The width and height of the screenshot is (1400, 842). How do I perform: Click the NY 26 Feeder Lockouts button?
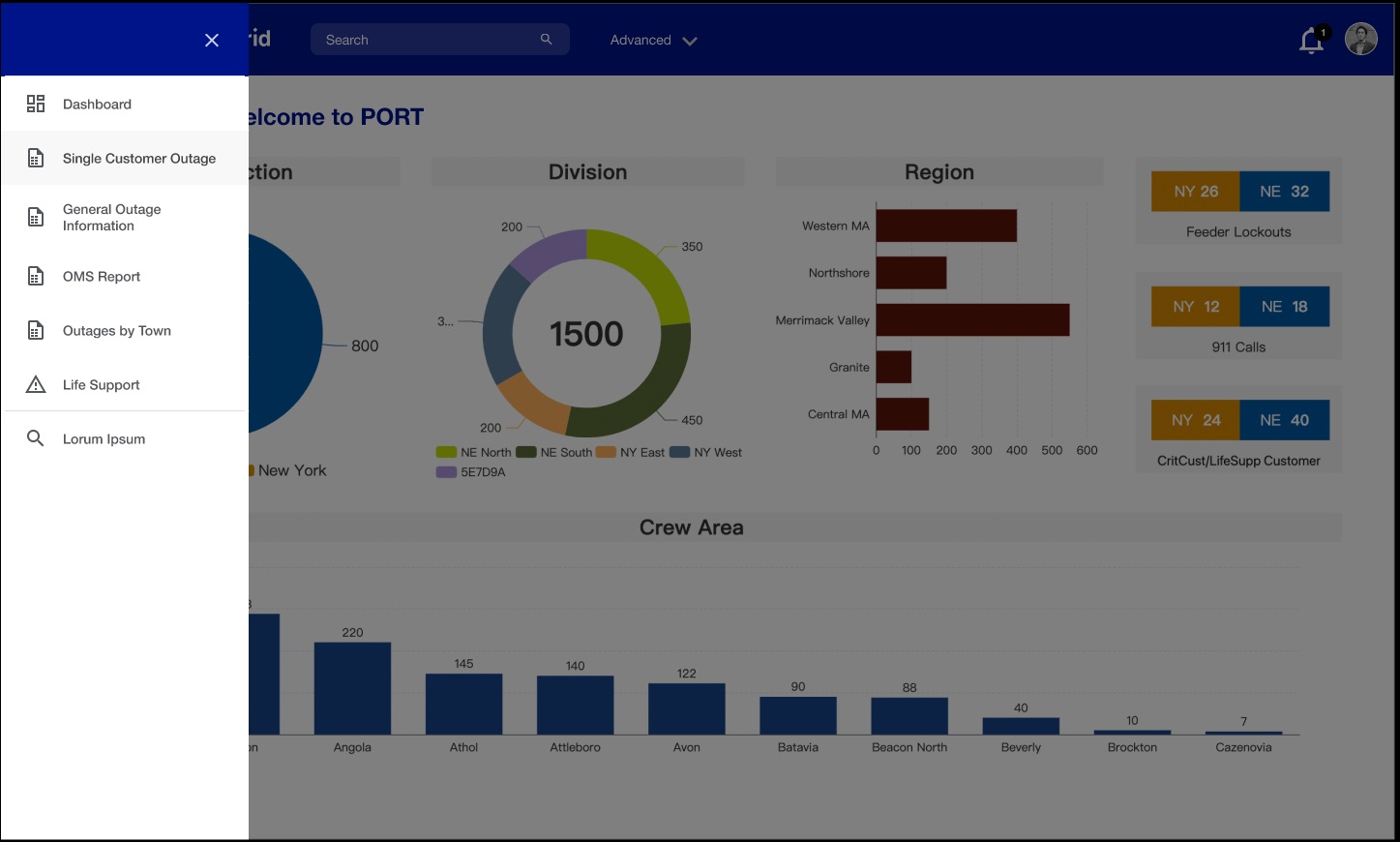coord(1195,192)
